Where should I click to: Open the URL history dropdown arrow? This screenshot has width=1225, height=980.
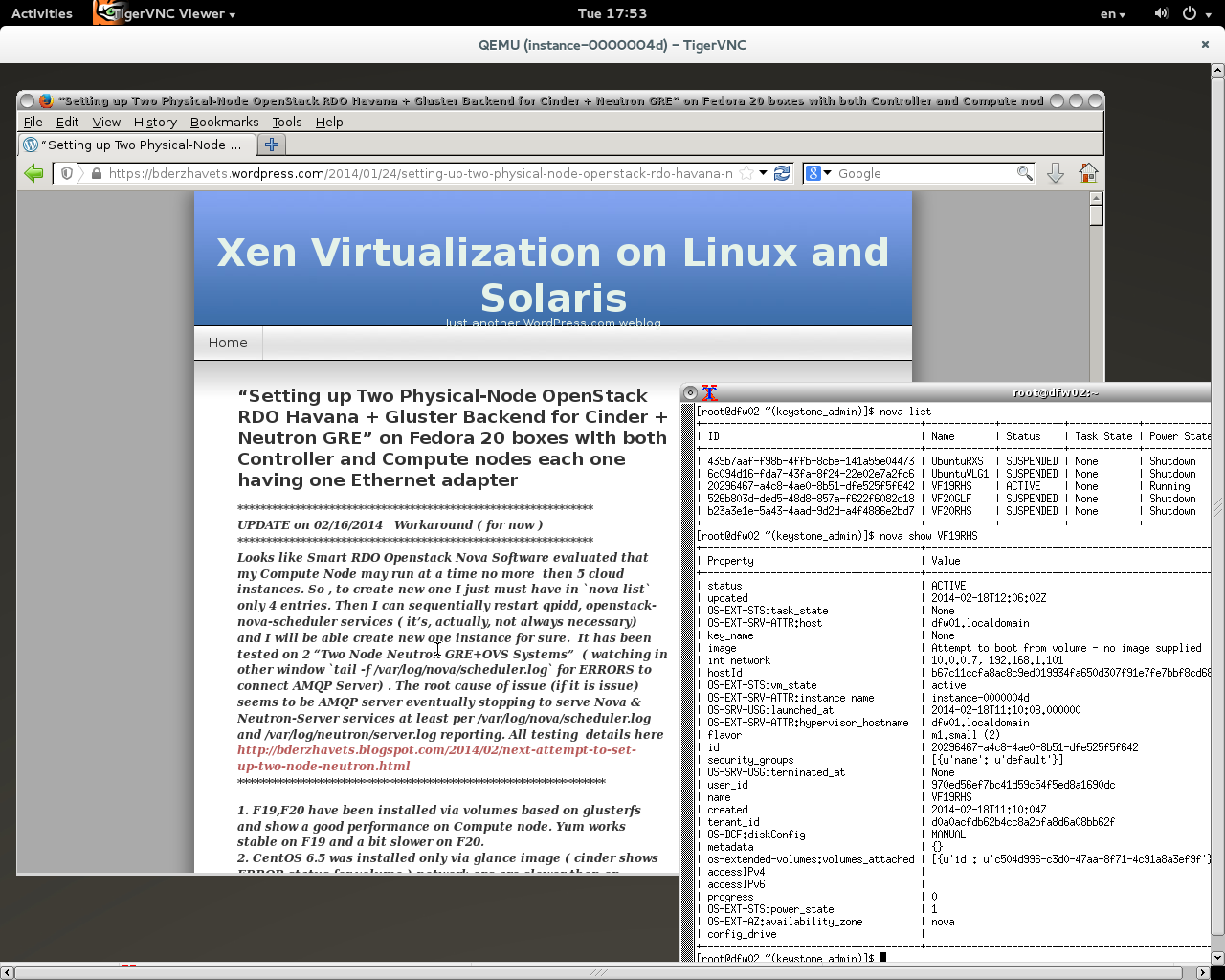click(763, 173)
